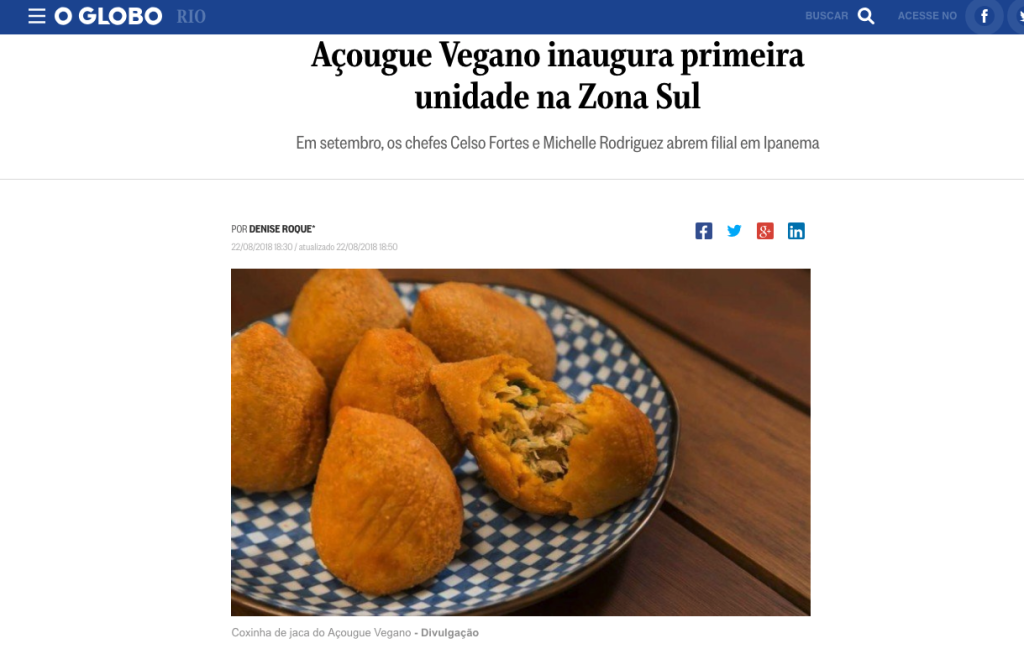The width and height of the screenshot is (1024, 654).
Task: Click the coxinha photo
Action: point(520,442)
